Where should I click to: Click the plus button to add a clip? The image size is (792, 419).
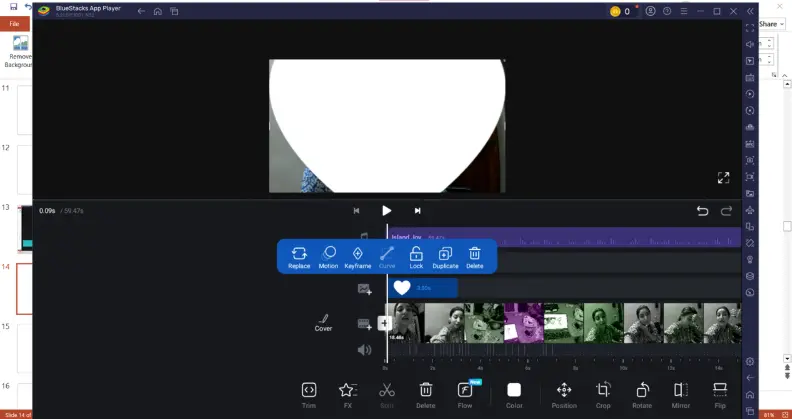coord(385,323)
